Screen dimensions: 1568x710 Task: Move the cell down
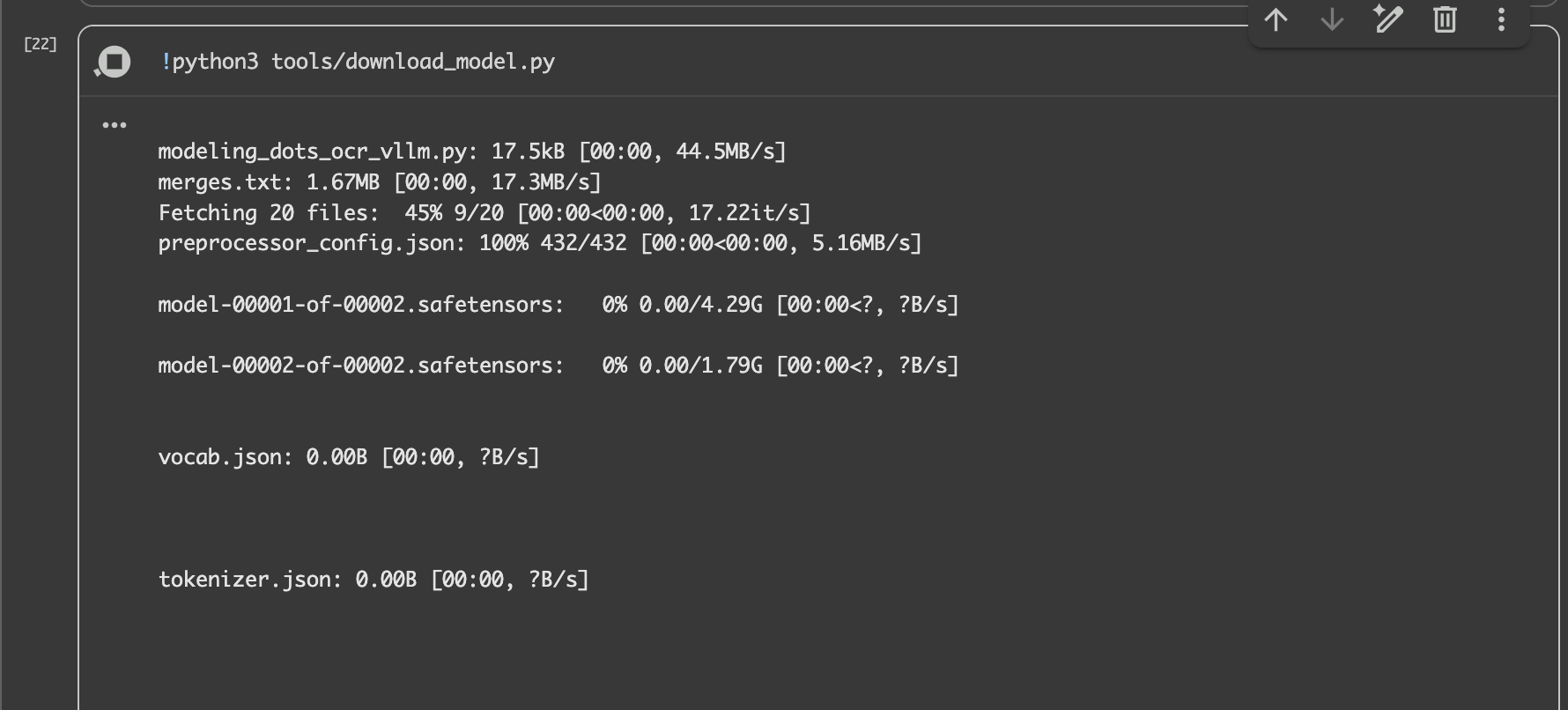tap(1332, 19)
